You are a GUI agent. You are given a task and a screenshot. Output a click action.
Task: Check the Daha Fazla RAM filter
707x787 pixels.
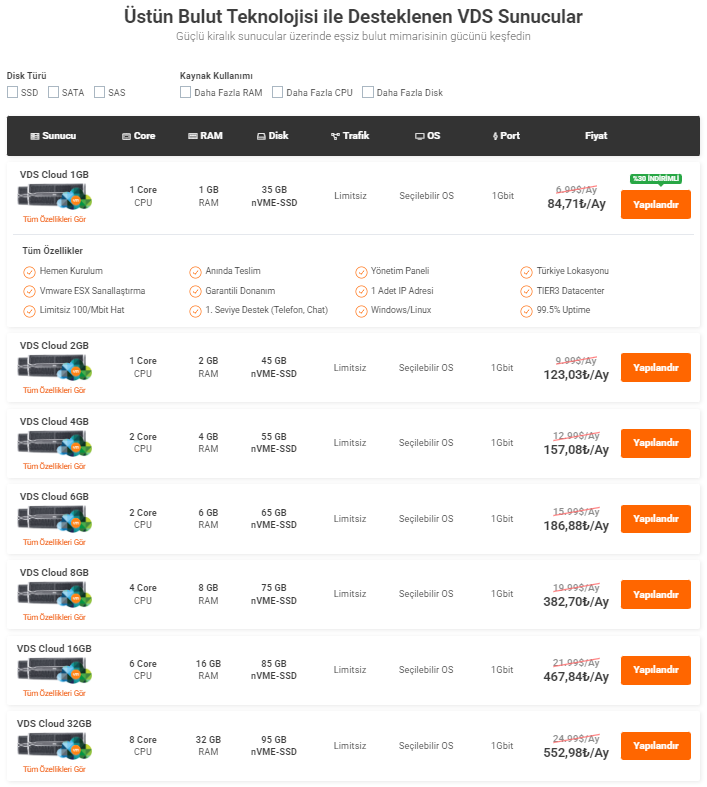coord(185,93)
